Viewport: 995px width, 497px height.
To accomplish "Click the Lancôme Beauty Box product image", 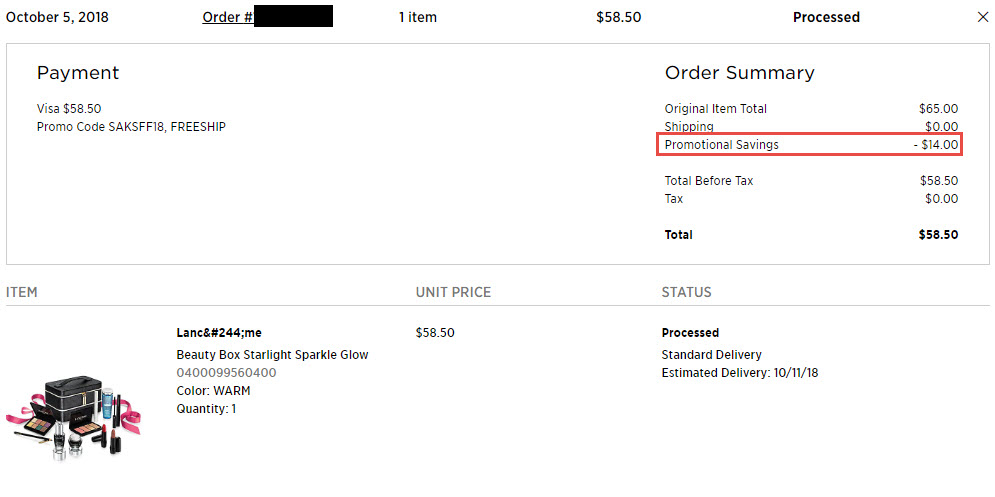I will tap(73, 415).
